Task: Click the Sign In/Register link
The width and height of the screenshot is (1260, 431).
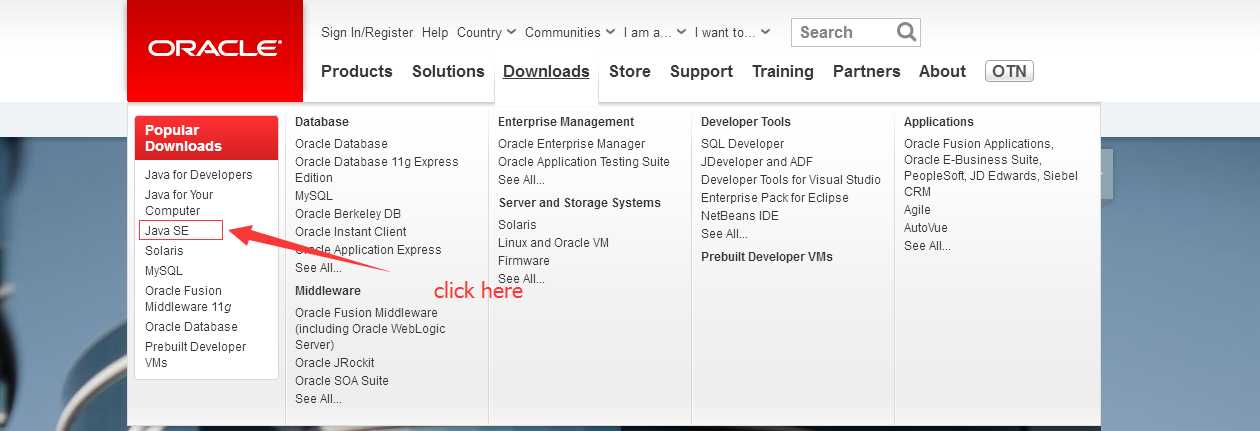Action: click(x=367, y=32)
